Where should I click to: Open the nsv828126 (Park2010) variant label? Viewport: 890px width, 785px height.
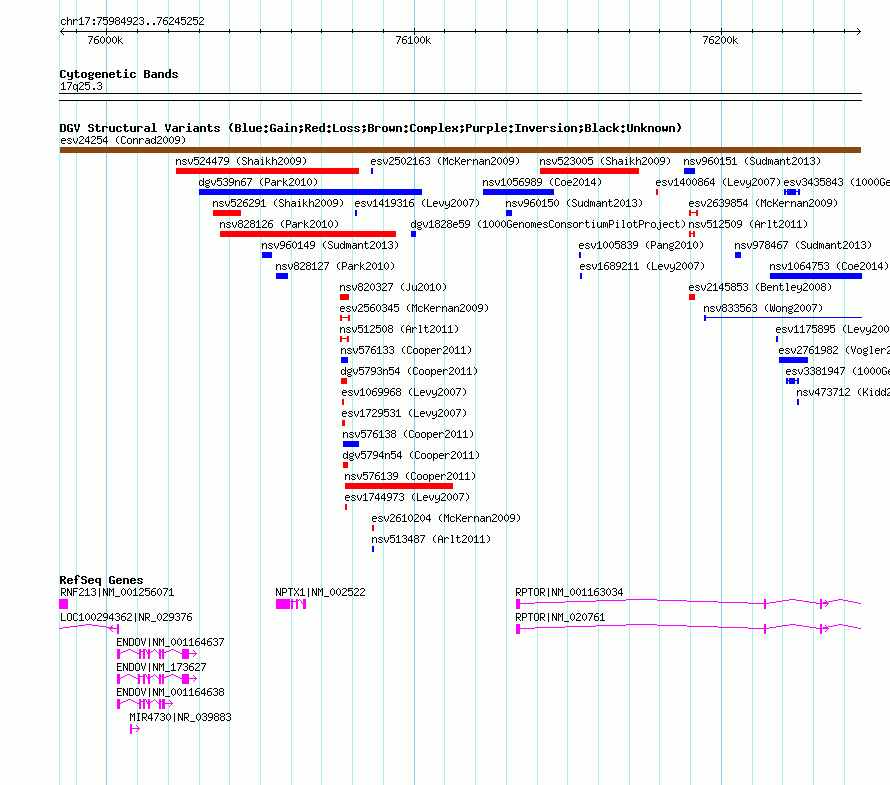click(x=279, y=224)
